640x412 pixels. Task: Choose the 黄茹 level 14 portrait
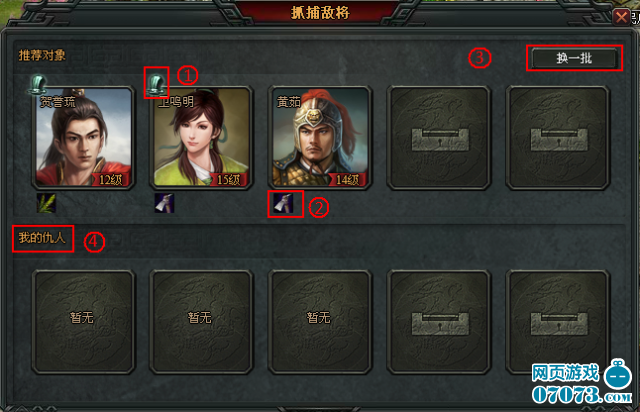[x=320, y=138]
